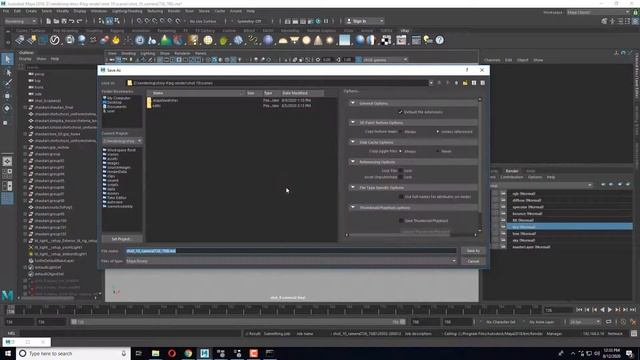Collapse the Thumbnail/Playblast options section
Screen dimensions: 640x360
[x=353, y=207]
